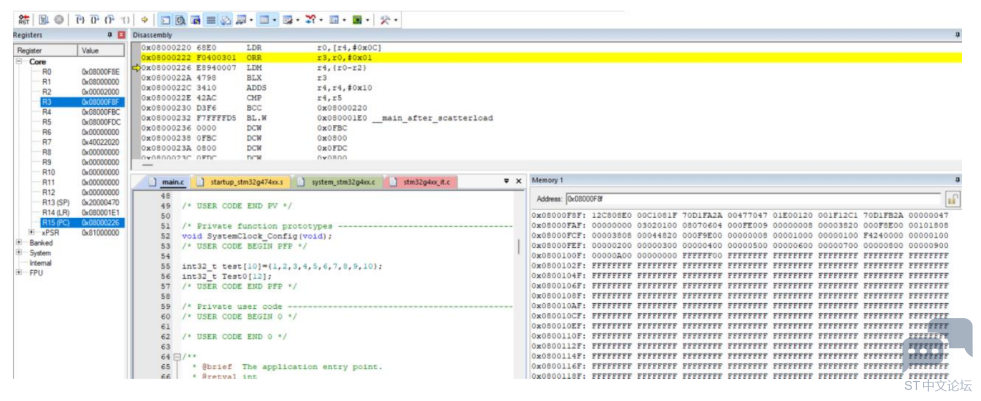Close the Registers panel with red X
The width and height of the screenshot is (981, 401).
[121, 35]
